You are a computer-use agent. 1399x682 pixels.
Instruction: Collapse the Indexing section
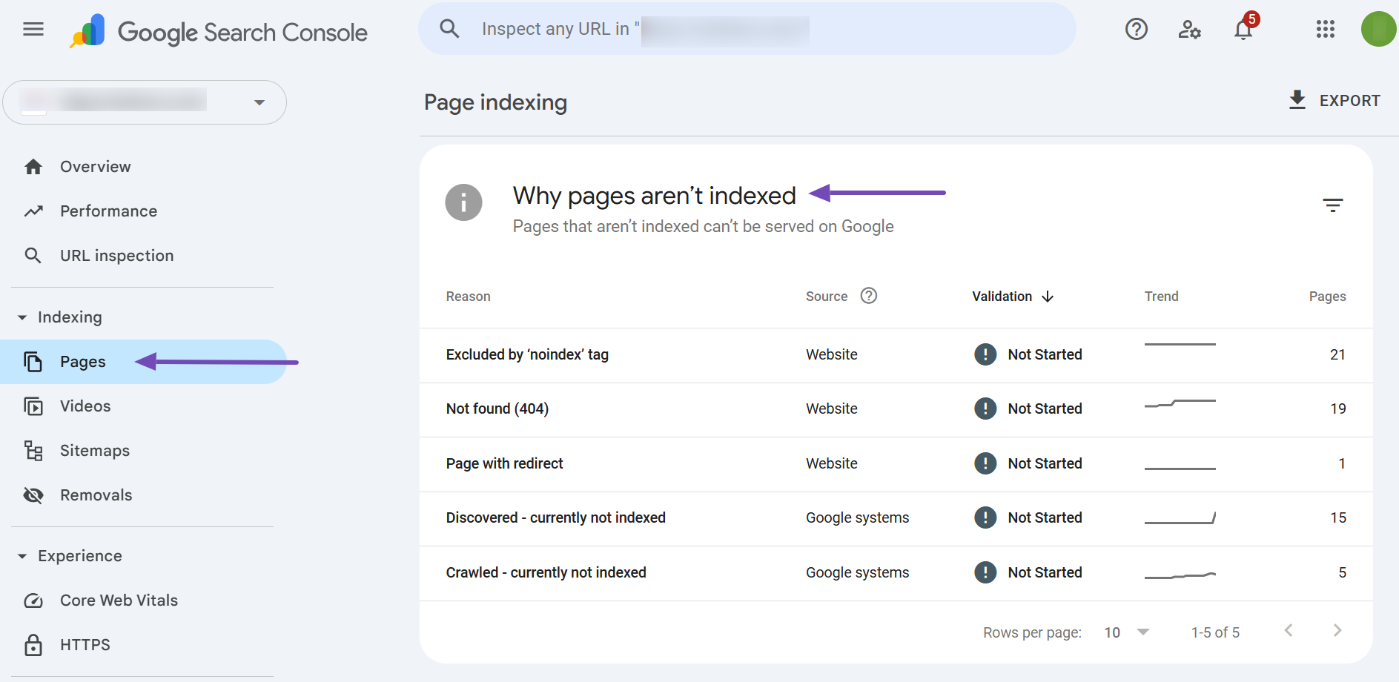(23, 317)
